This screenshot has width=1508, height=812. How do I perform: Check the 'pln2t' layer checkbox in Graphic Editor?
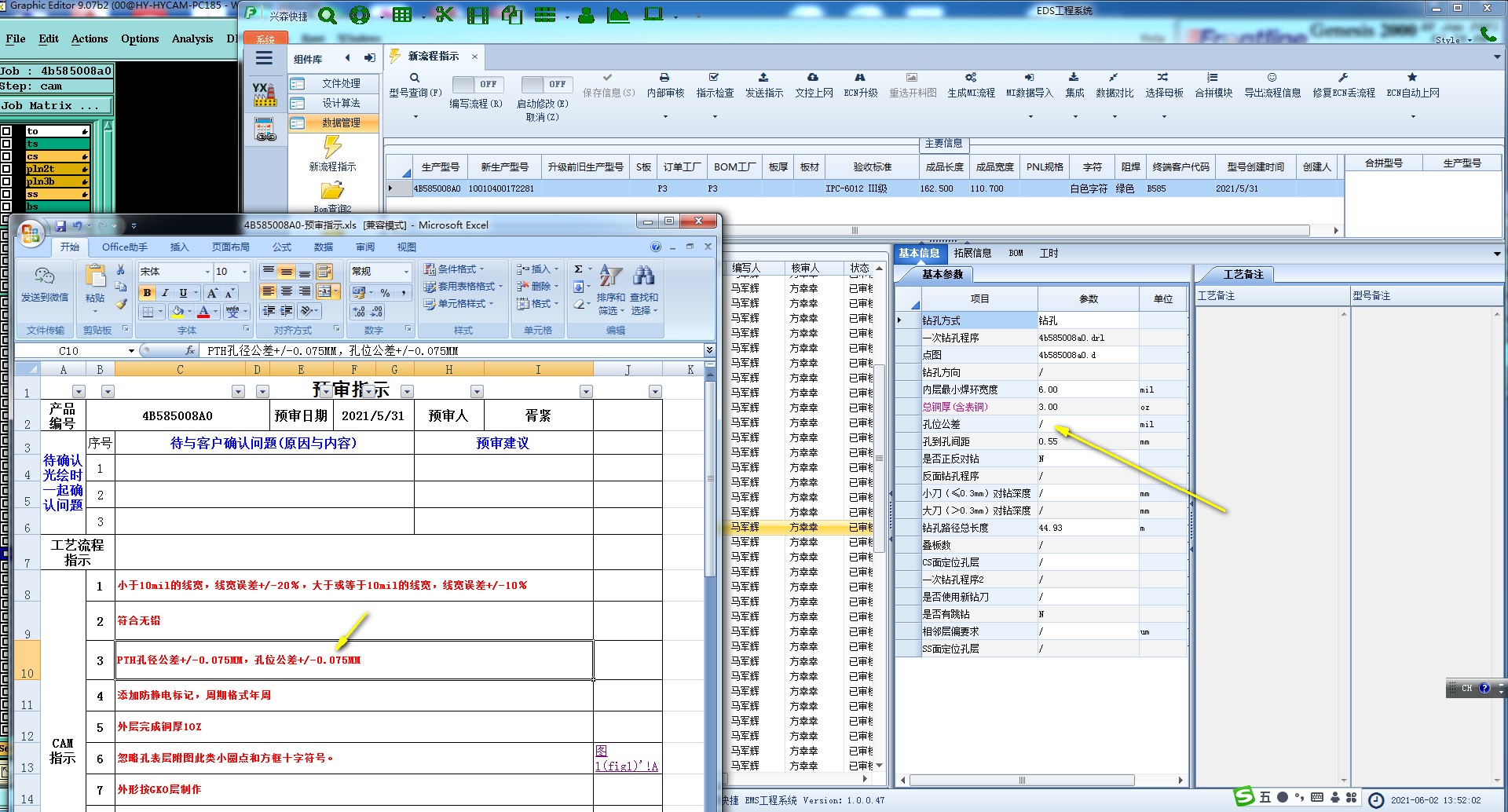[x=6, y=169]
